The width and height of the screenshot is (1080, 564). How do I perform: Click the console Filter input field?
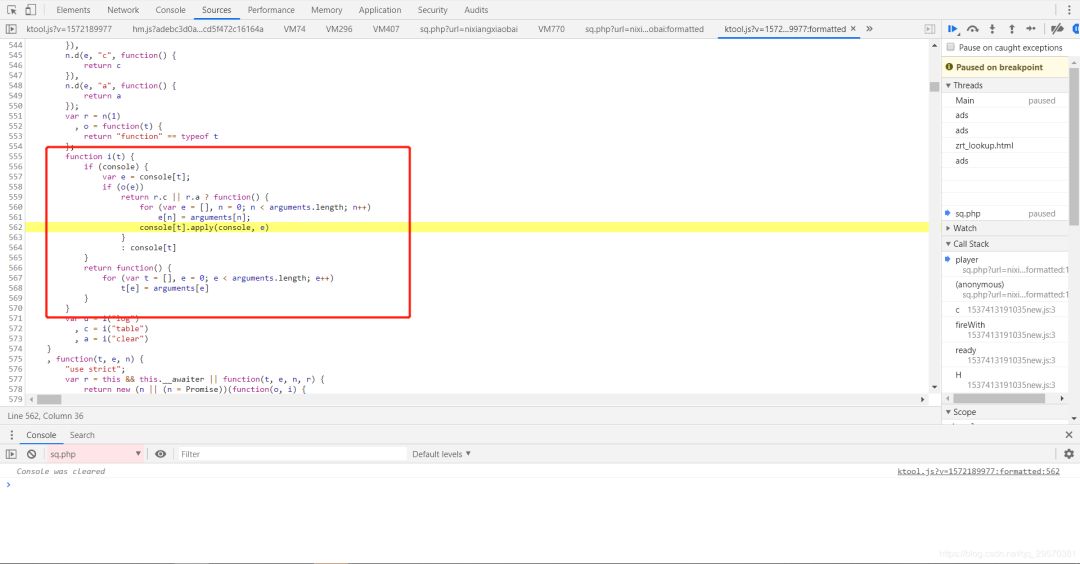point(290,454)
